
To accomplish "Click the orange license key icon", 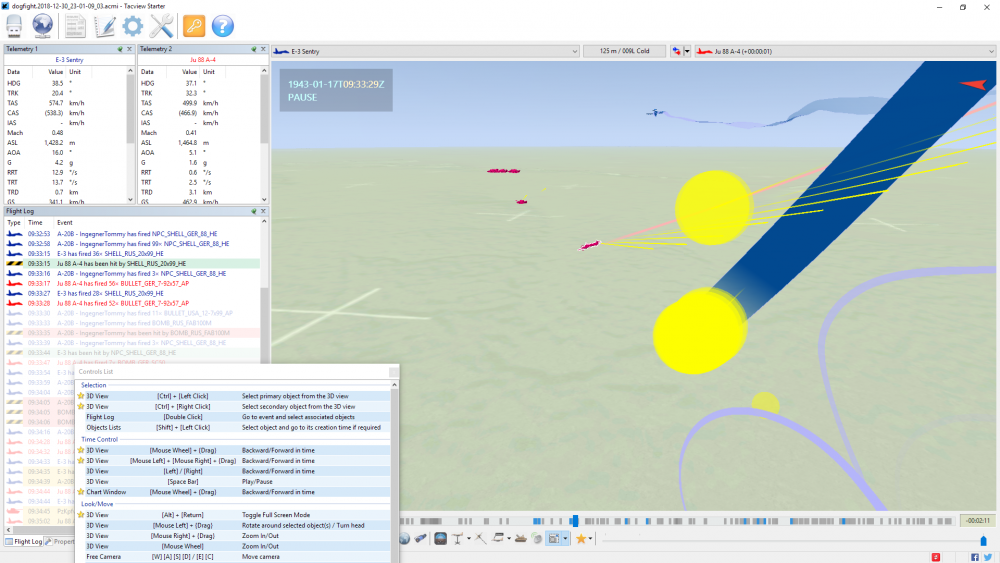I will pos(194,26).
